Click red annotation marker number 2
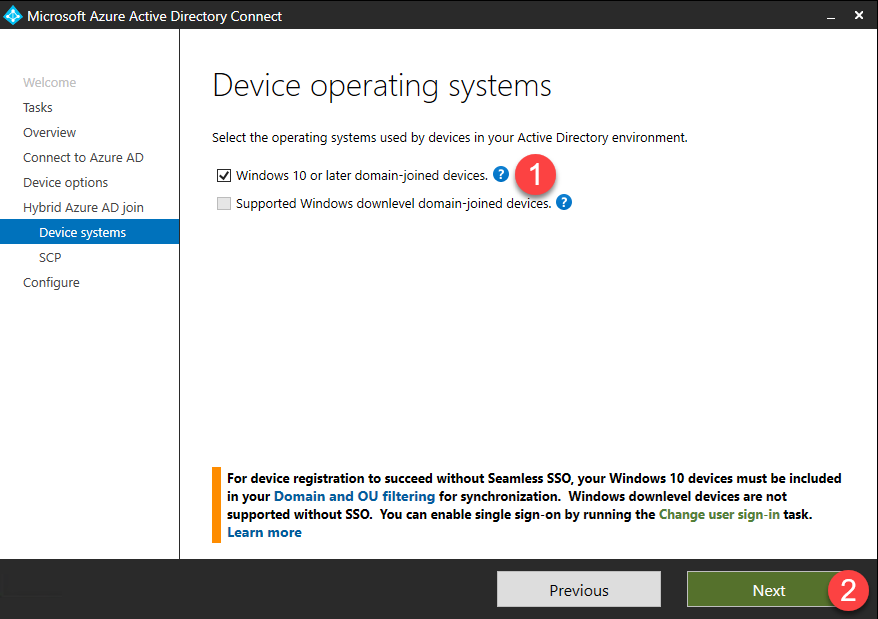Screen dimensions: 878x619 pyautogui.click(x=848, y=590)
